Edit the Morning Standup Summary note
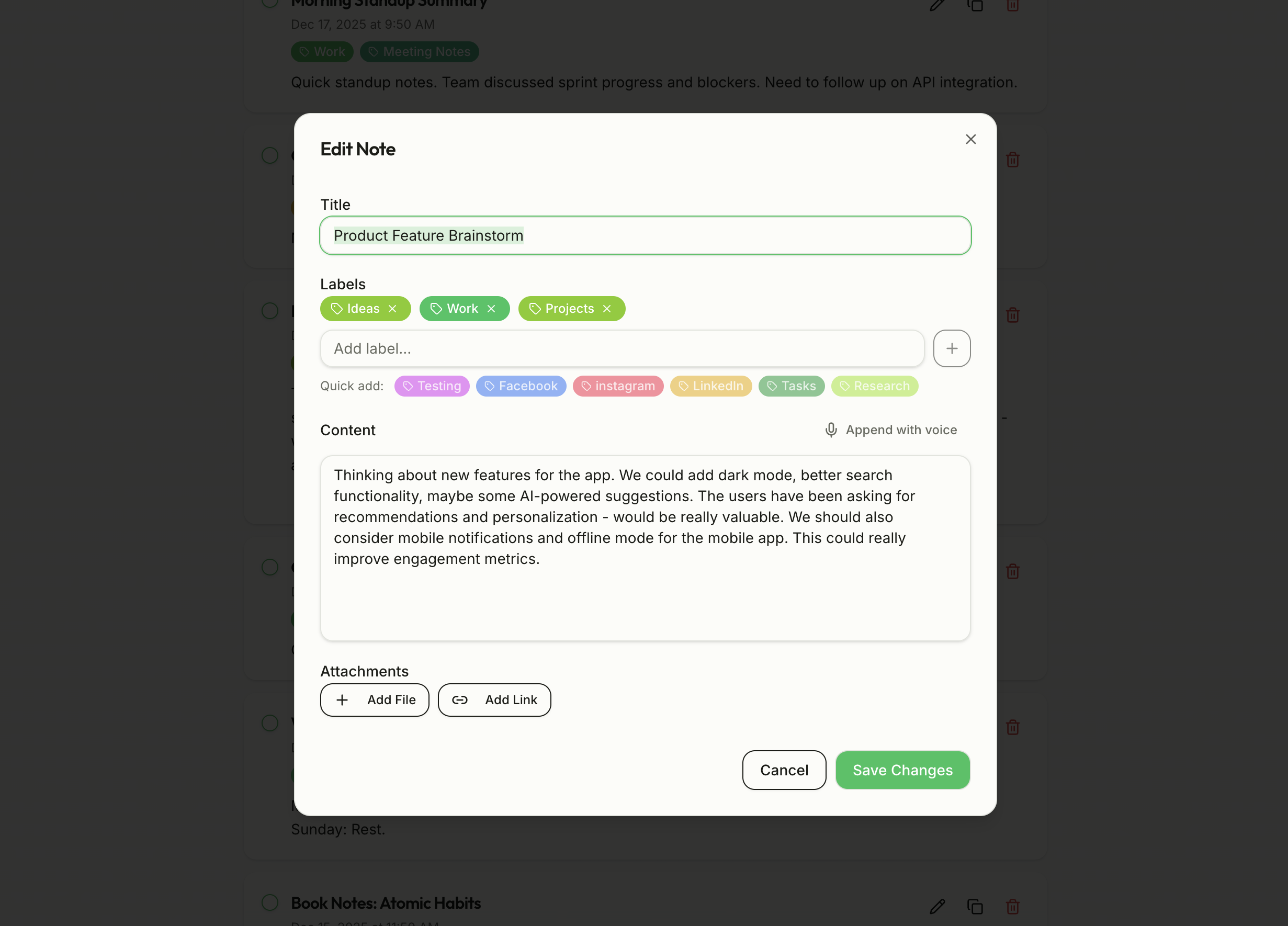Image resolution: width=1288 pixels, height=926 pixels. [x=936, y=6]
